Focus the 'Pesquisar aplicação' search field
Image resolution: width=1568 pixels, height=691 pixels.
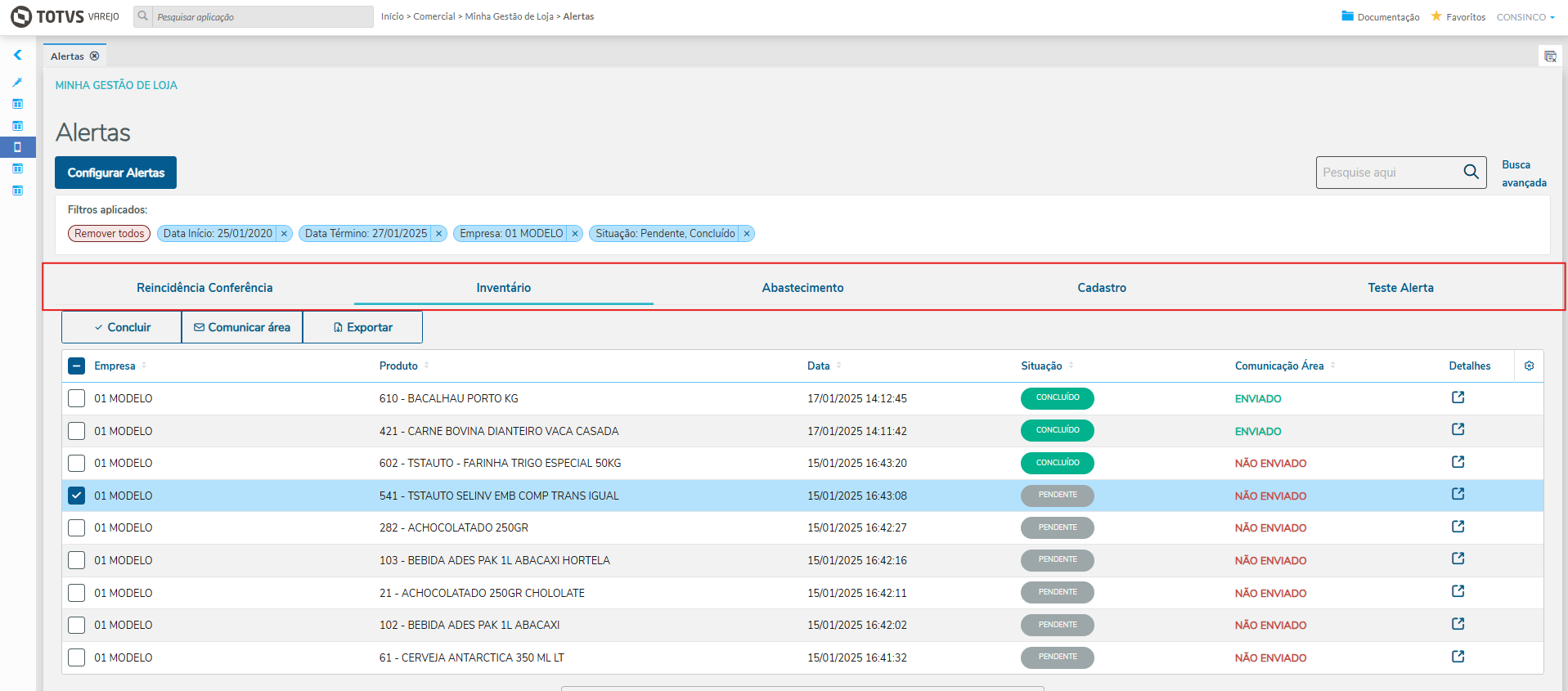click(x=263, y=16)
